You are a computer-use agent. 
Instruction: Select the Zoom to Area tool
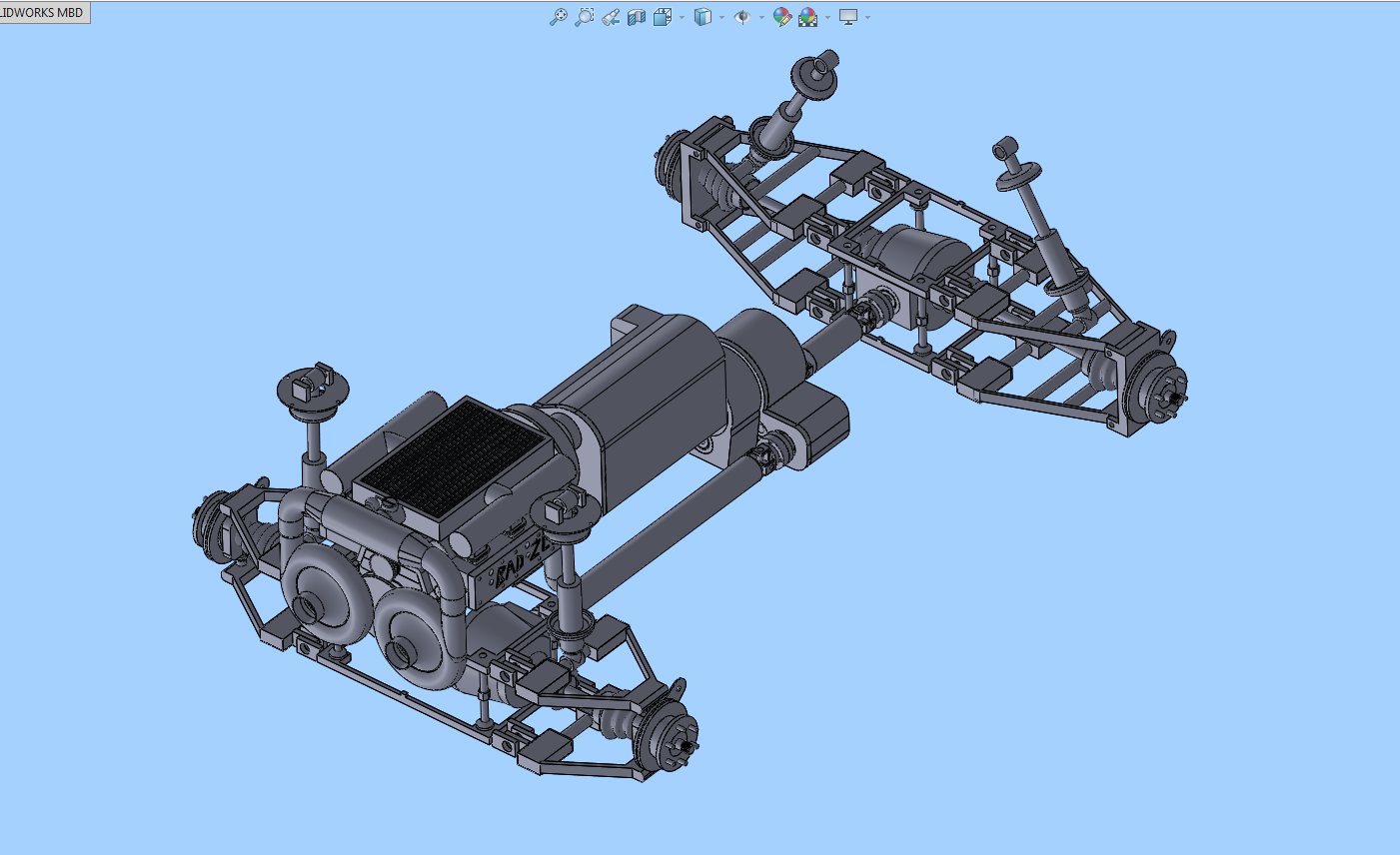coord(585,17)
